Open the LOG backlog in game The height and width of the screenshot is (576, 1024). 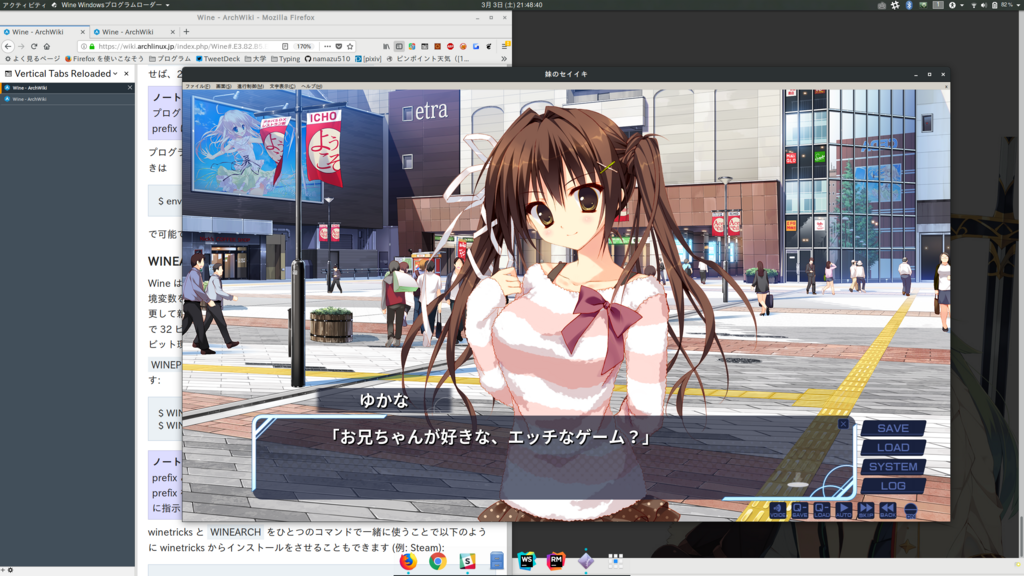pos(893,485)
